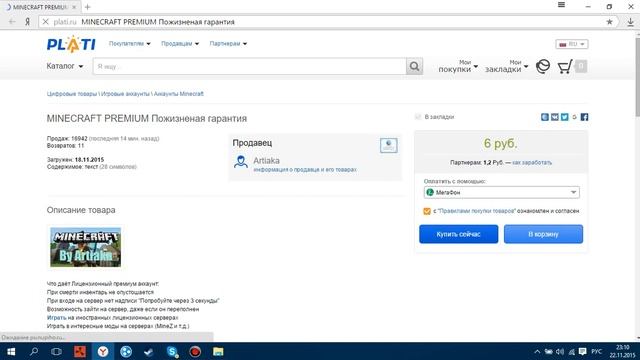Screen dimensions: 640x360
Task: Click the 'В корзину' button
Action: click(x=543, y=234)
